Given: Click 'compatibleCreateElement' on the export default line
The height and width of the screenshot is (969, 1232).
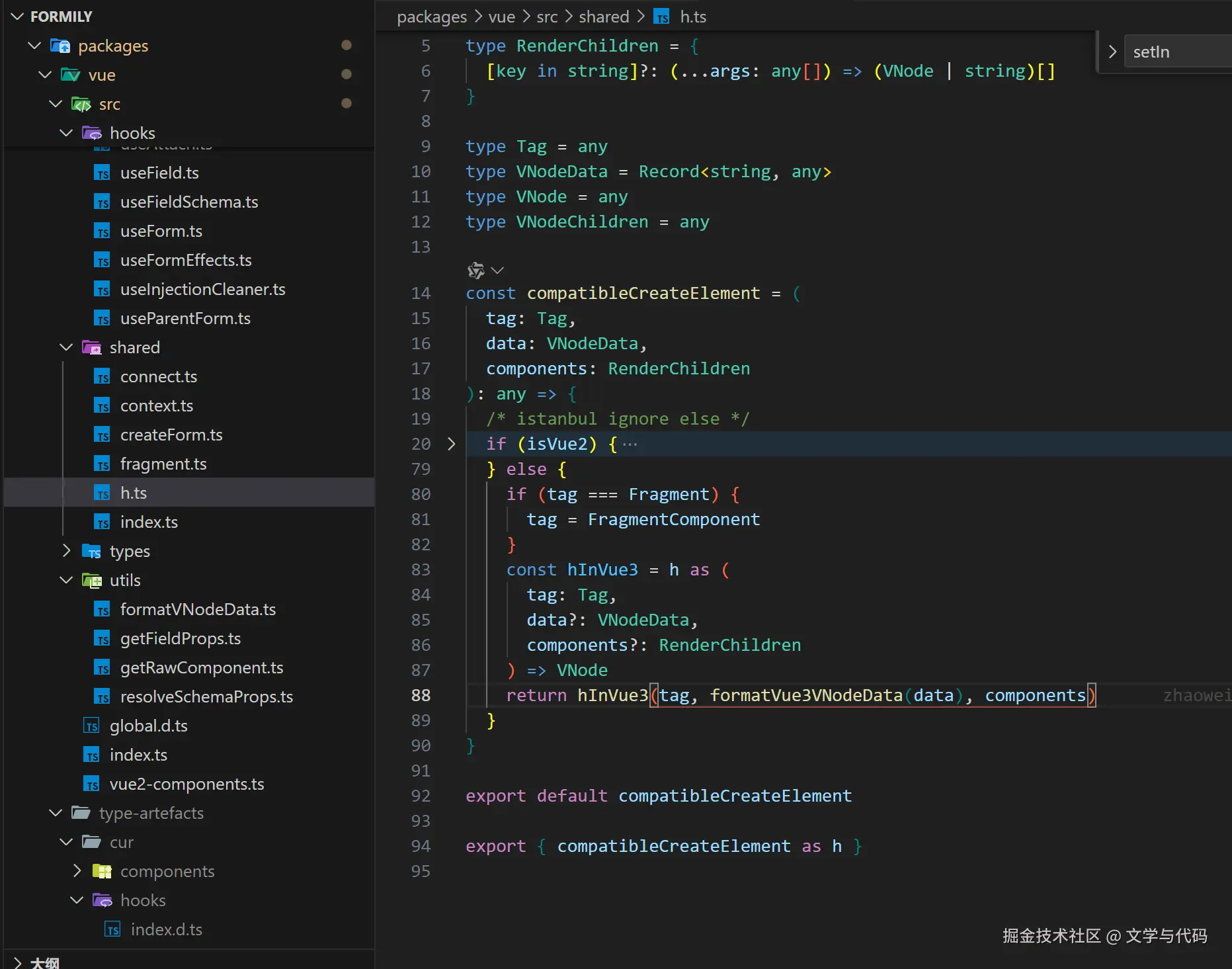Looking at the screenshot, I should coord(735,796).
